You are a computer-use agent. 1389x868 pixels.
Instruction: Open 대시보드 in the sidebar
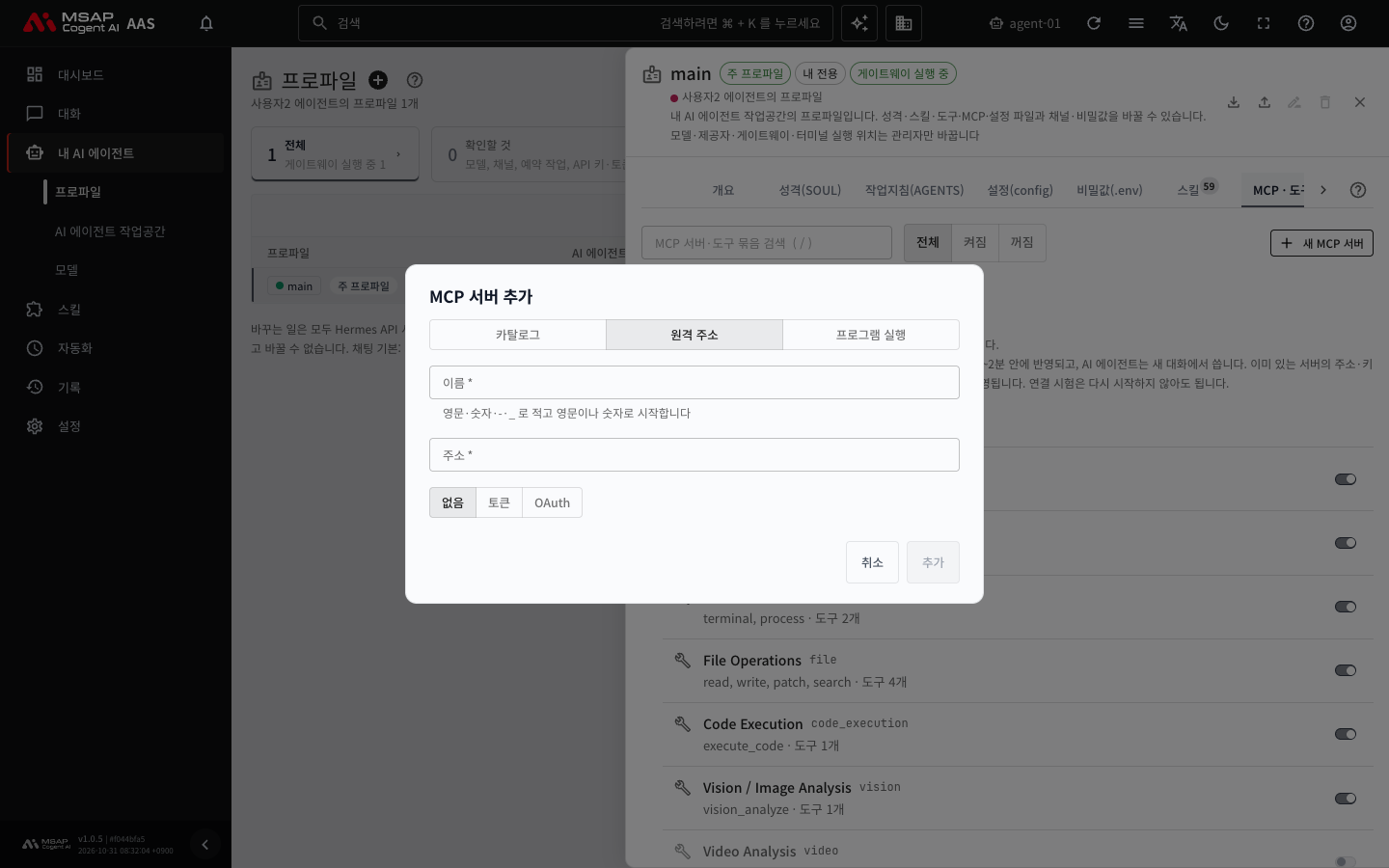(116, 74)
